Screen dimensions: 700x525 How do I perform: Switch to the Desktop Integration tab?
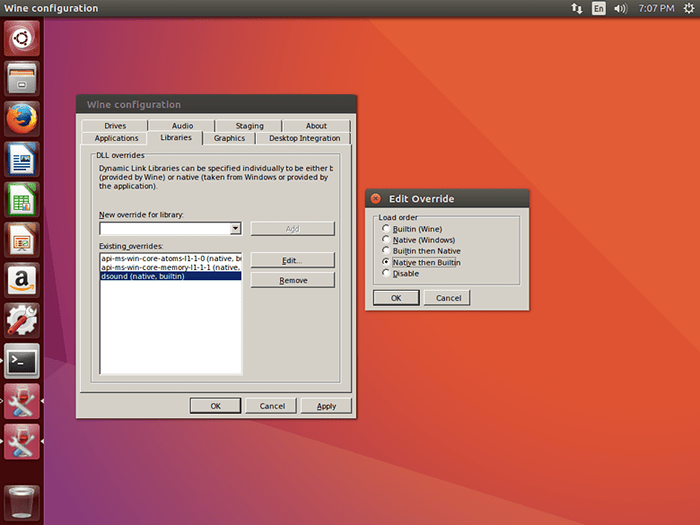(304, 138)
